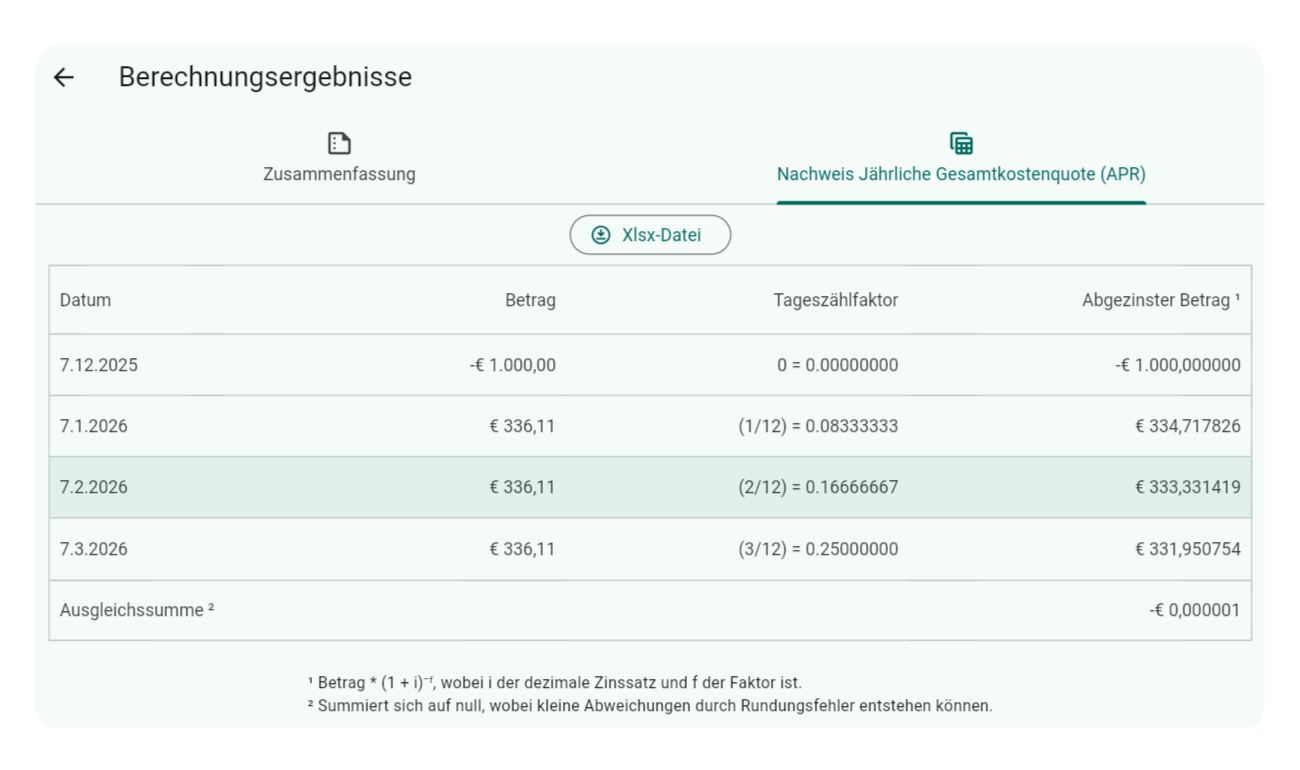The image size is (1300, 770).
Task: Click the Datum column header
Action: pyautogui.click(x=86, y=300)
